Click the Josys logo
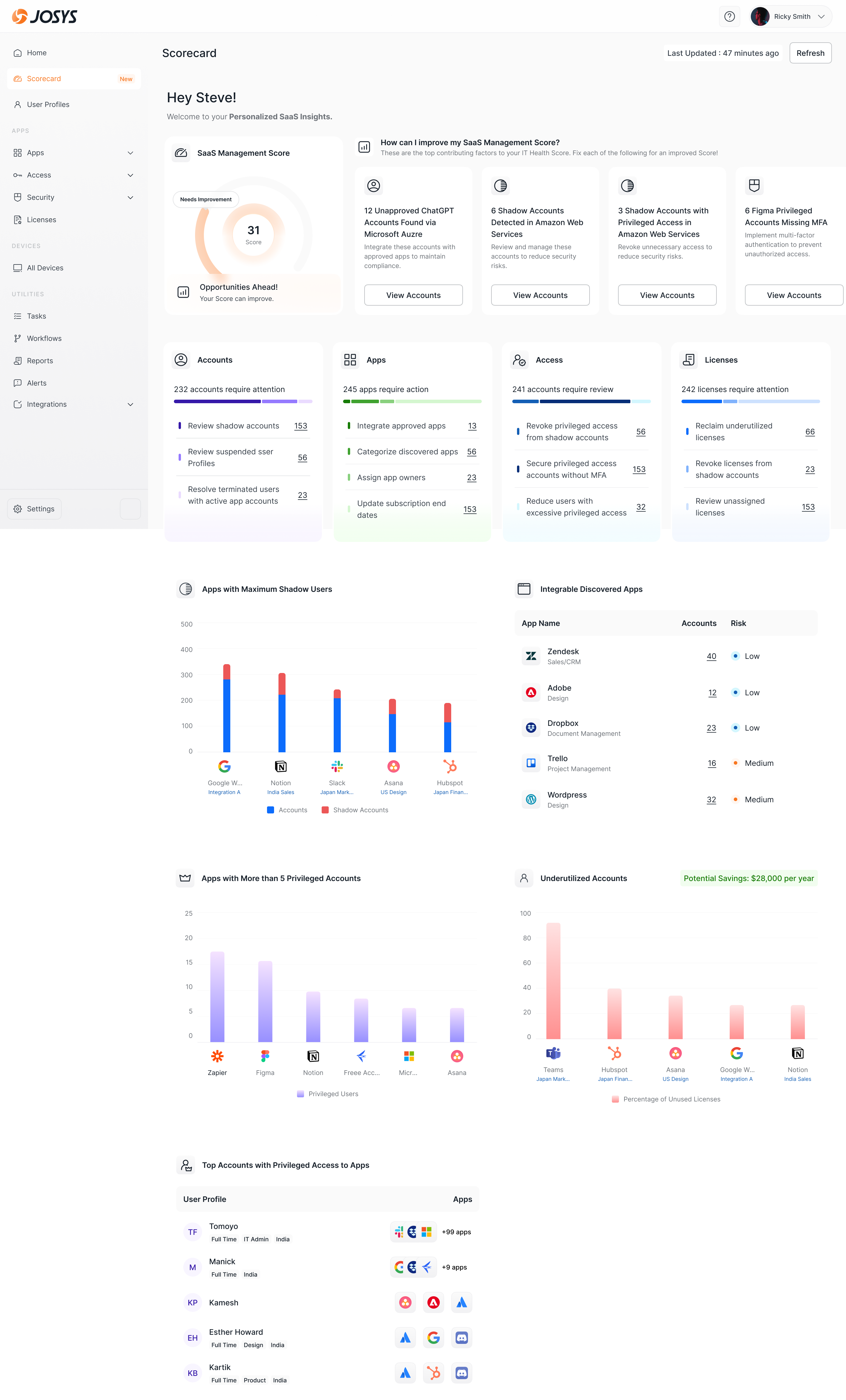This screenshot has width=846, height=1400. pos(44,16)
